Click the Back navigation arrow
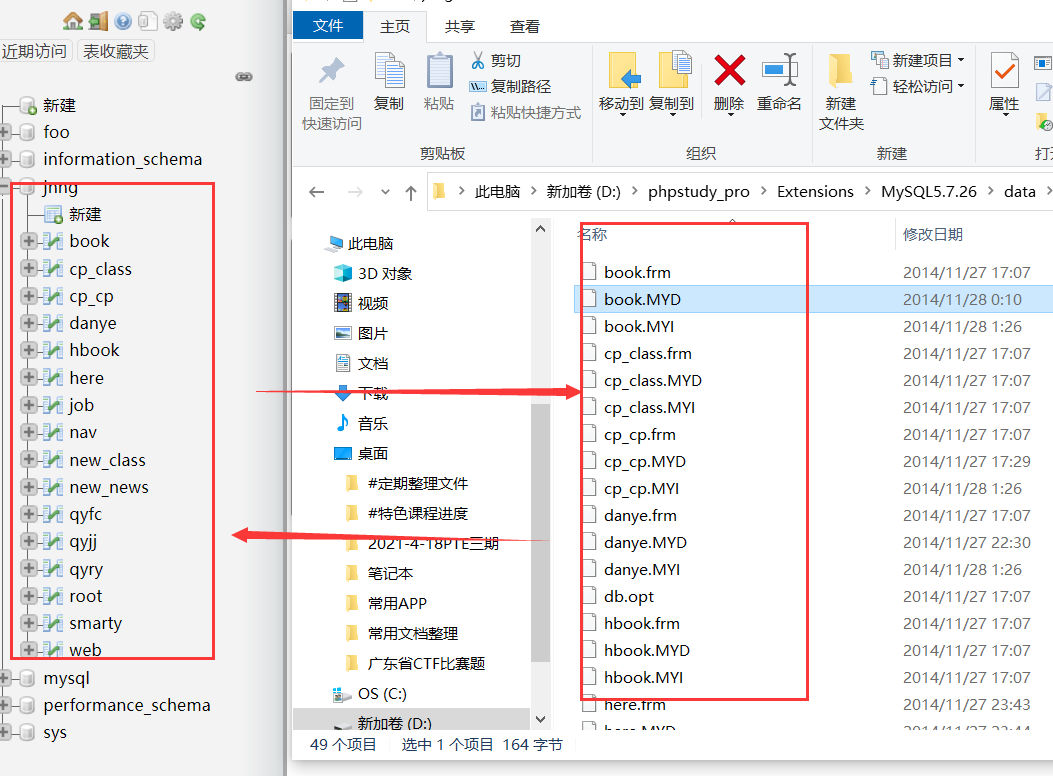This screenshot has width=1053, height=776. [x=317, y=192]
